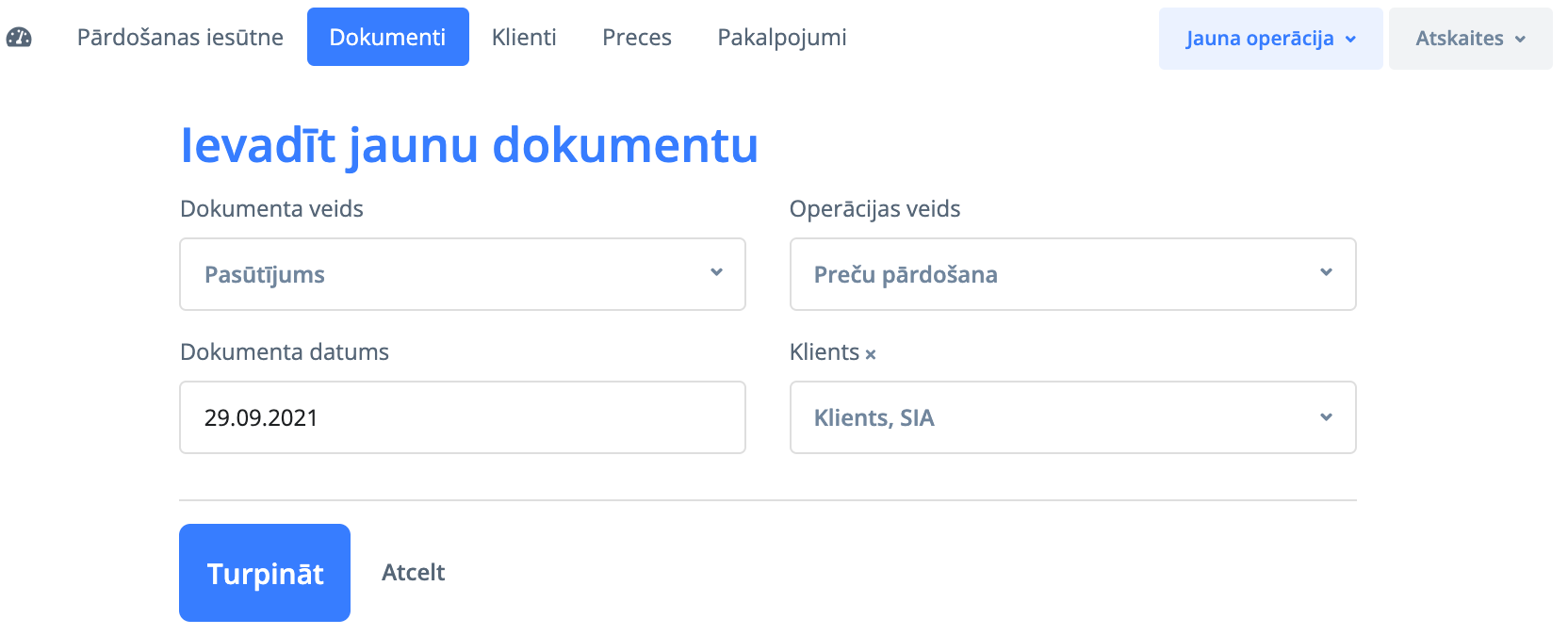Clear the Klients field with x icon
The width and height of the screenshot is (1568, 635).
click(871, 354)
